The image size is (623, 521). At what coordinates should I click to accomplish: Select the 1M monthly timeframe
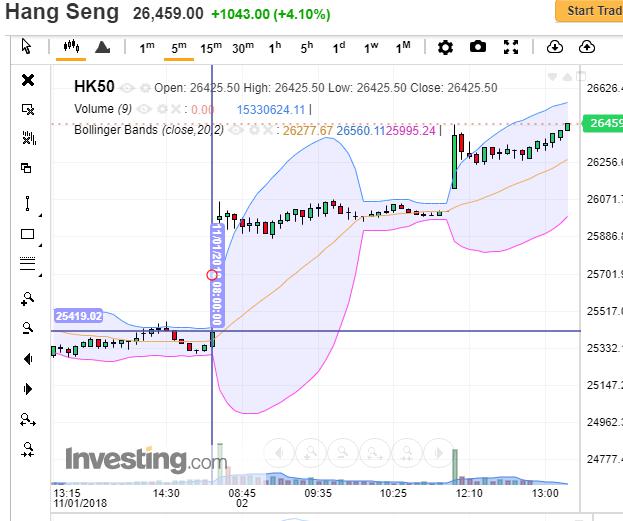403,48
